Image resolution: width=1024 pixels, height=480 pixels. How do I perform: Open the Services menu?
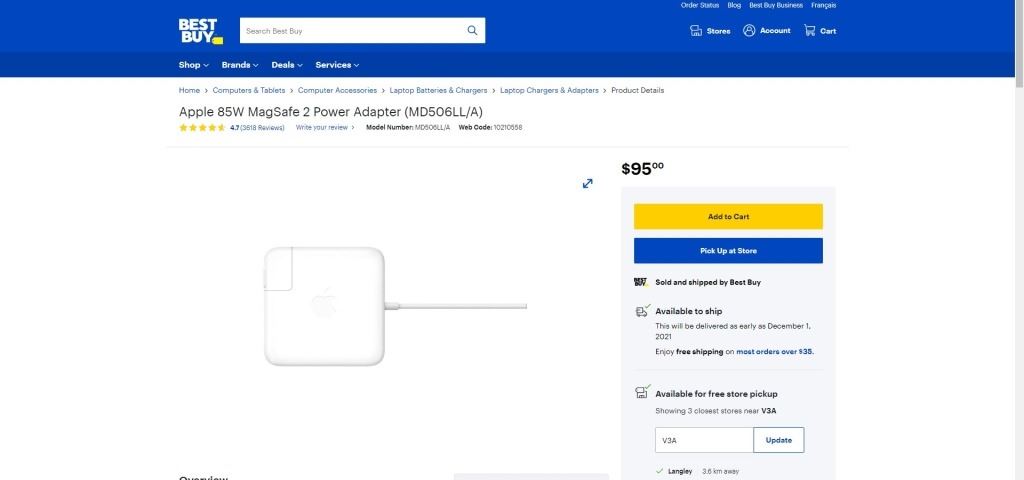337,65
